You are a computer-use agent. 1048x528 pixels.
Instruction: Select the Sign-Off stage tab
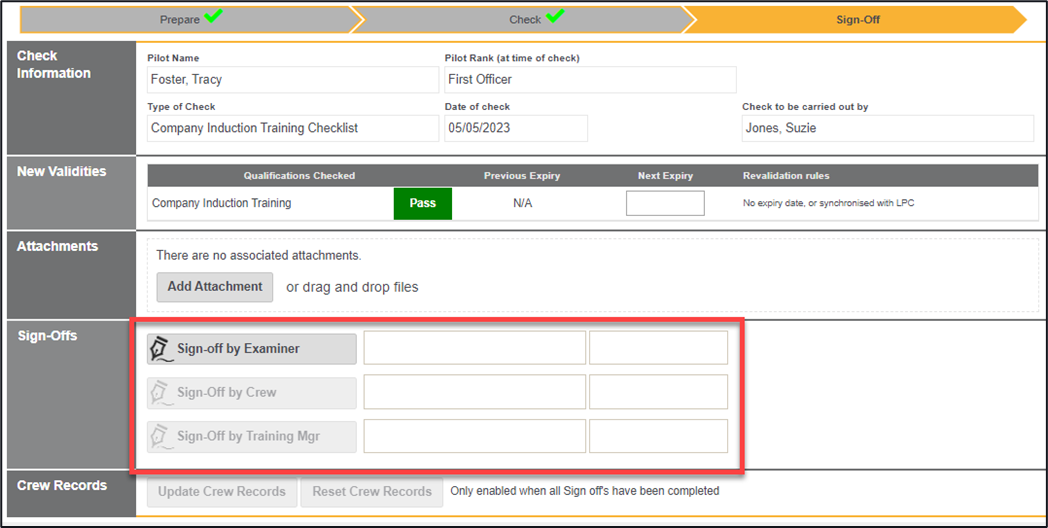[x=857, y=20]
